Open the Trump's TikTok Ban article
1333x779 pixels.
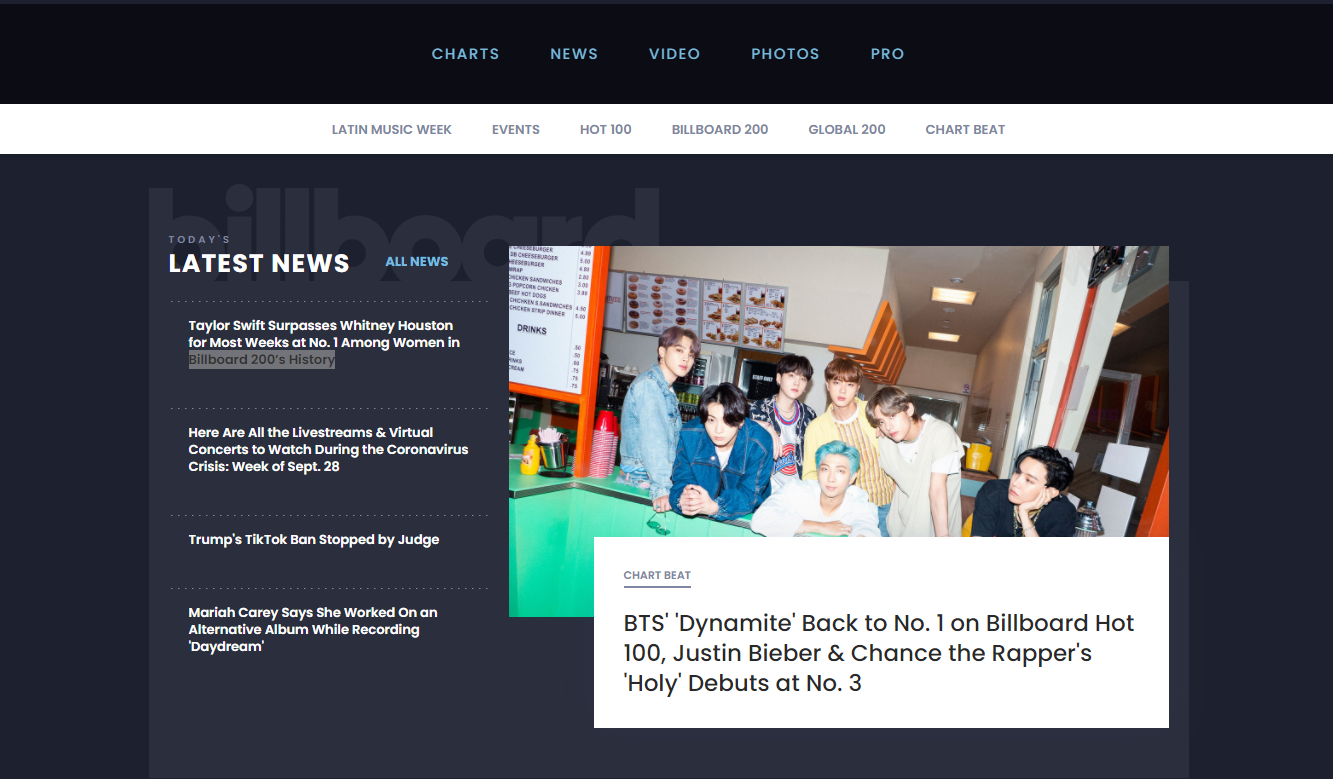pos(314,540)
